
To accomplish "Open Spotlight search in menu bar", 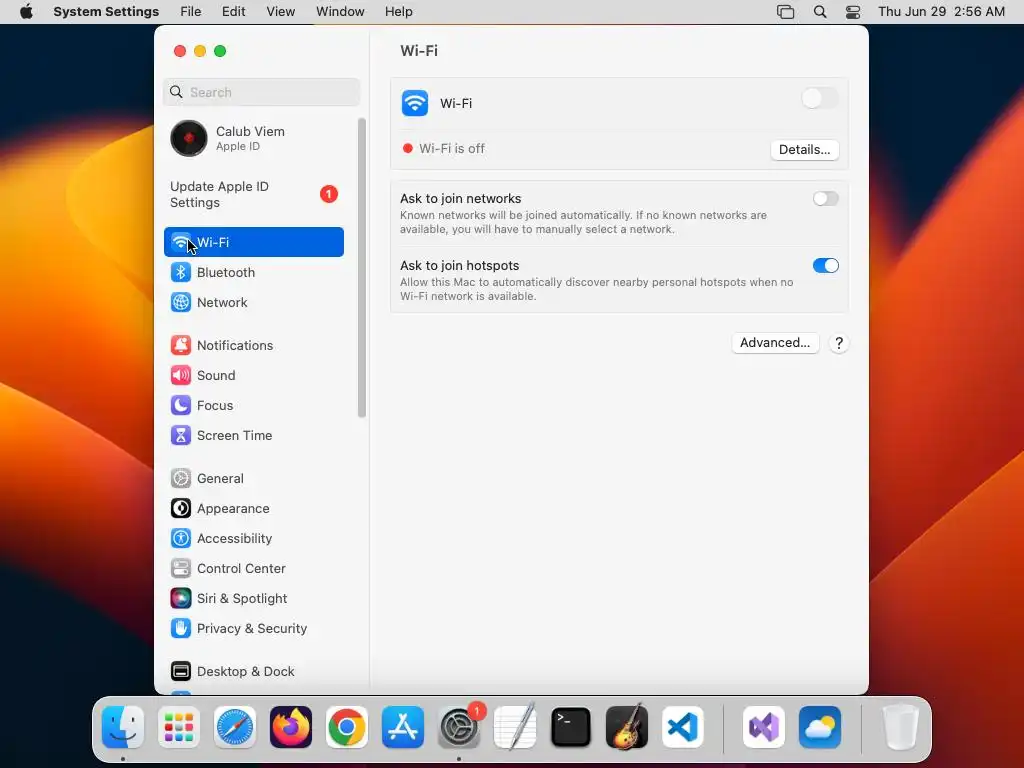I will (x=820, y=12).
